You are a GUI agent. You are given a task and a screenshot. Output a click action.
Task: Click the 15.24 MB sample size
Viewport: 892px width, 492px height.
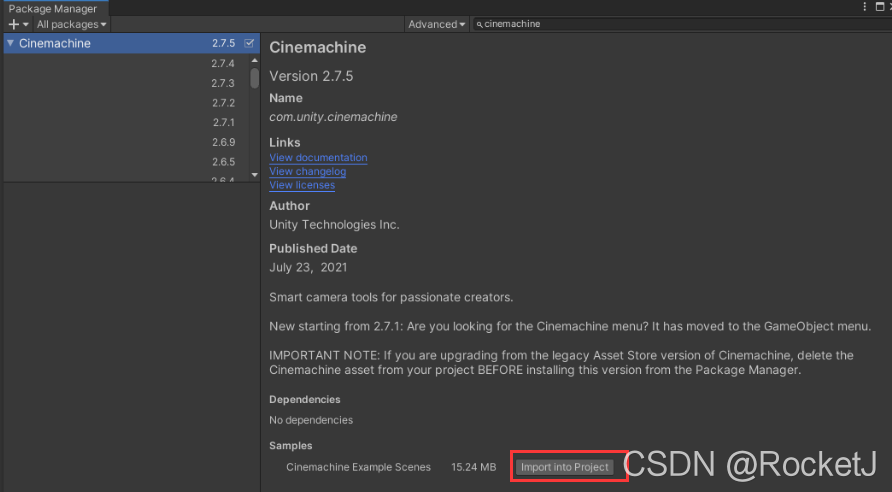coord(473,467)
